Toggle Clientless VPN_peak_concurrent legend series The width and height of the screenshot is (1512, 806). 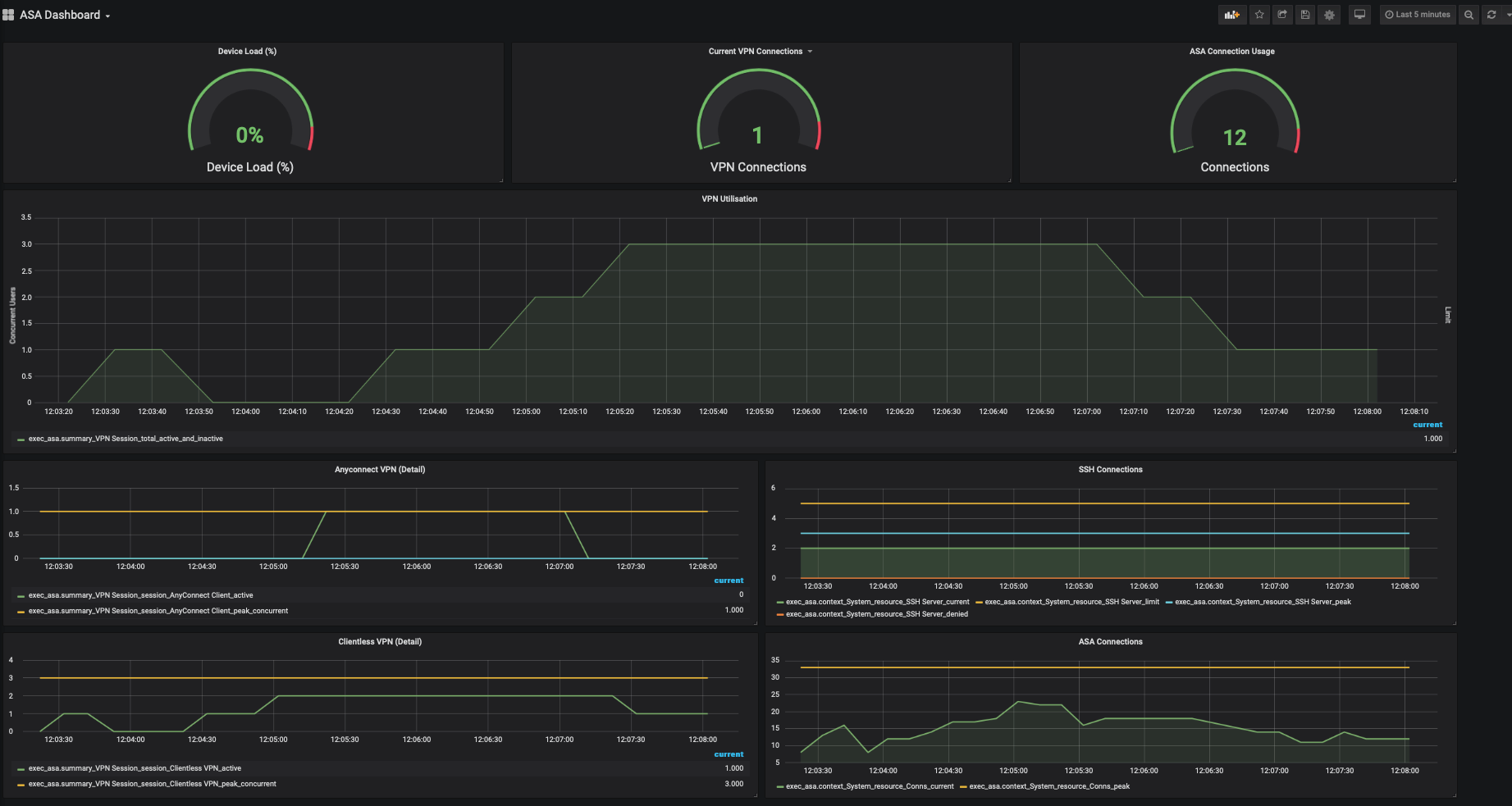tap(152, 784)
